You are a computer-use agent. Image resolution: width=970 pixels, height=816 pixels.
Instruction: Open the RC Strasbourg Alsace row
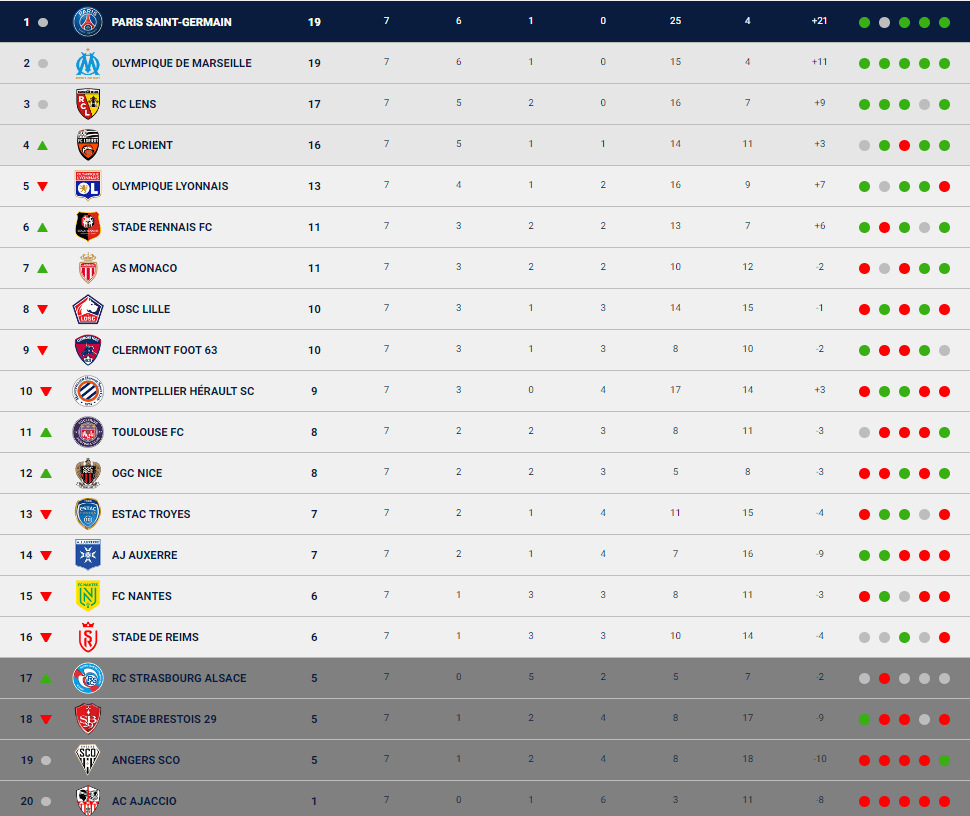485,678
